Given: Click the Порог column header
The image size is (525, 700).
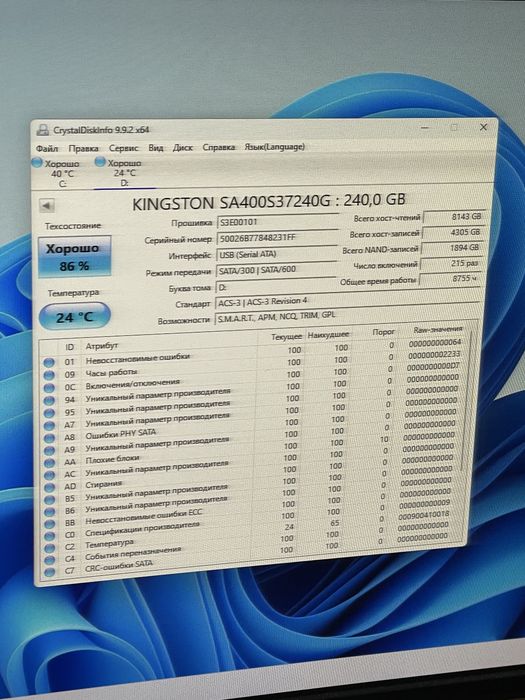Looking at the screenshot, I should (383, 332).
